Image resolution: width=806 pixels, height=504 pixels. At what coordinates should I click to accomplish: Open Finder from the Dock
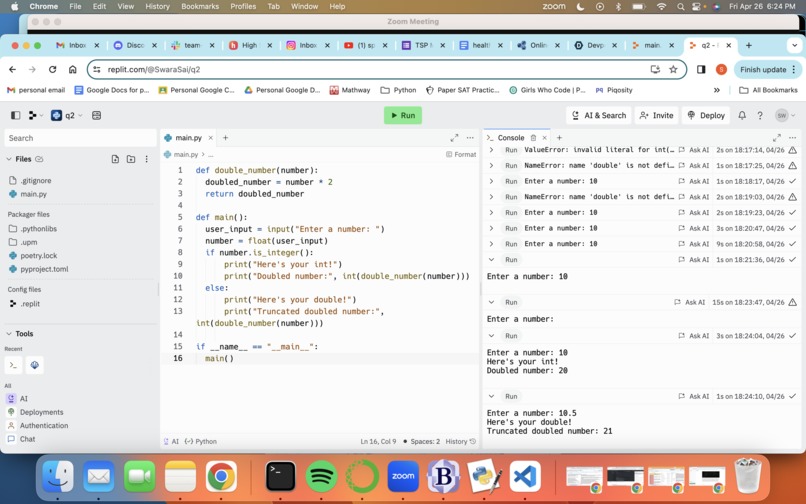(x=58, y=476)
